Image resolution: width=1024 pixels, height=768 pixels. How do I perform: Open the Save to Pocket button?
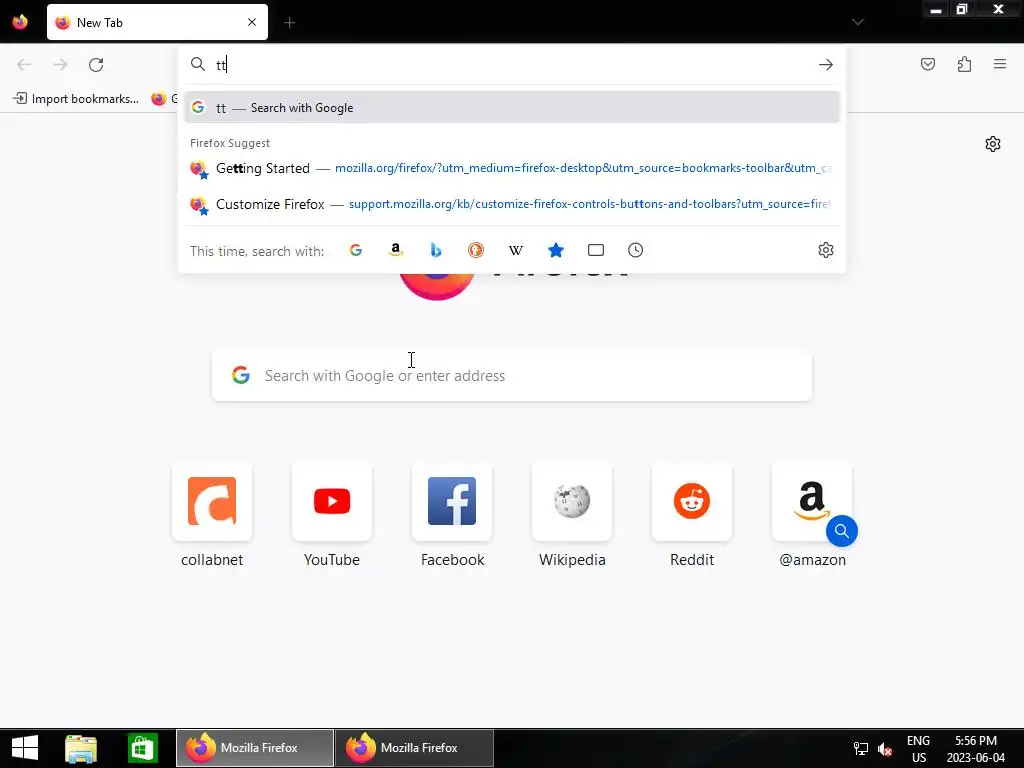(928, 64)
